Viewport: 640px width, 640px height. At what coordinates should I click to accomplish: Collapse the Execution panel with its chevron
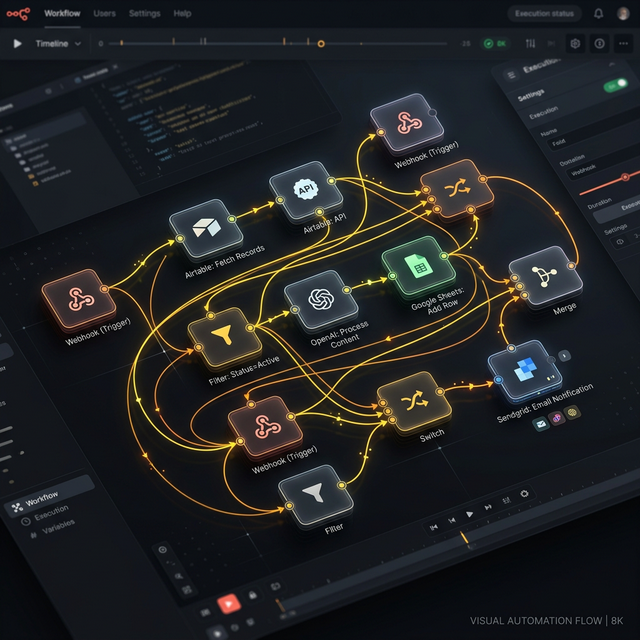[x=611, y=64]
